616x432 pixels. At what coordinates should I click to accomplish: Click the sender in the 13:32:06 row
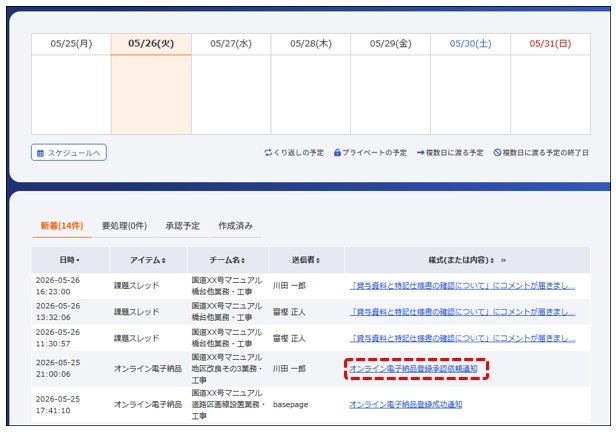click(x=289, y=312)
